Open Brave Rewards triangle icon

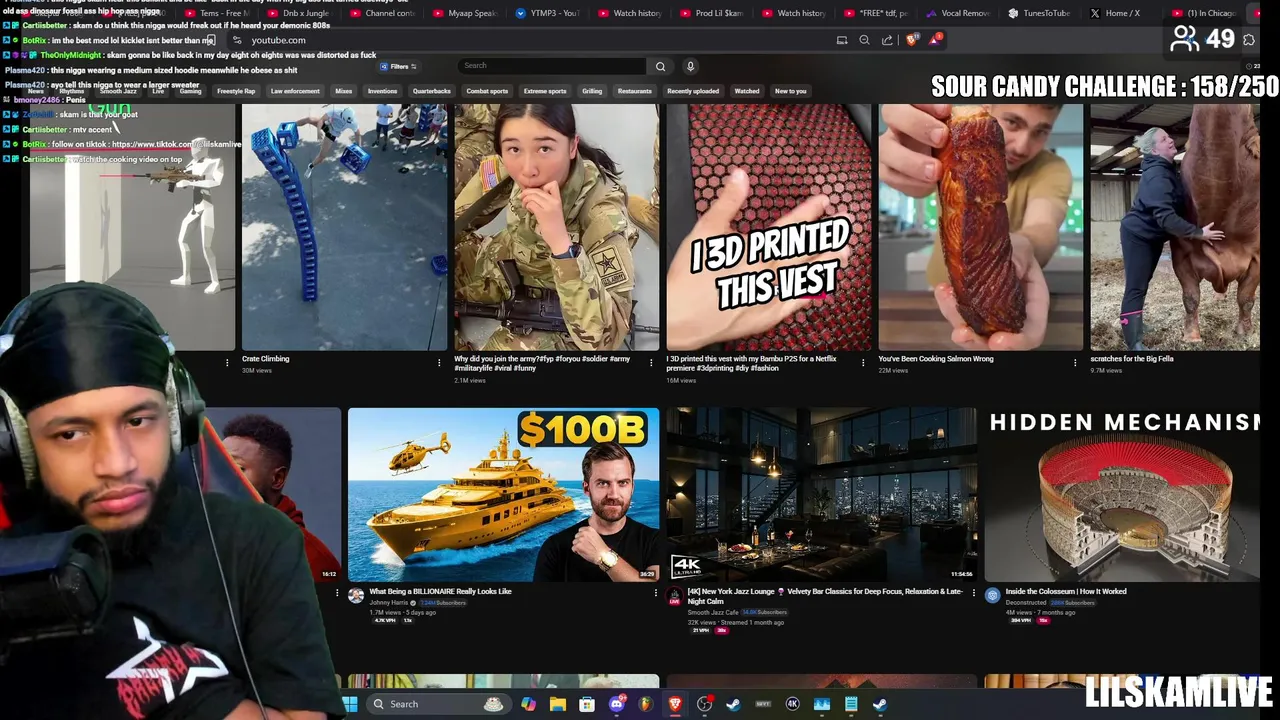(x=934, y=40)
